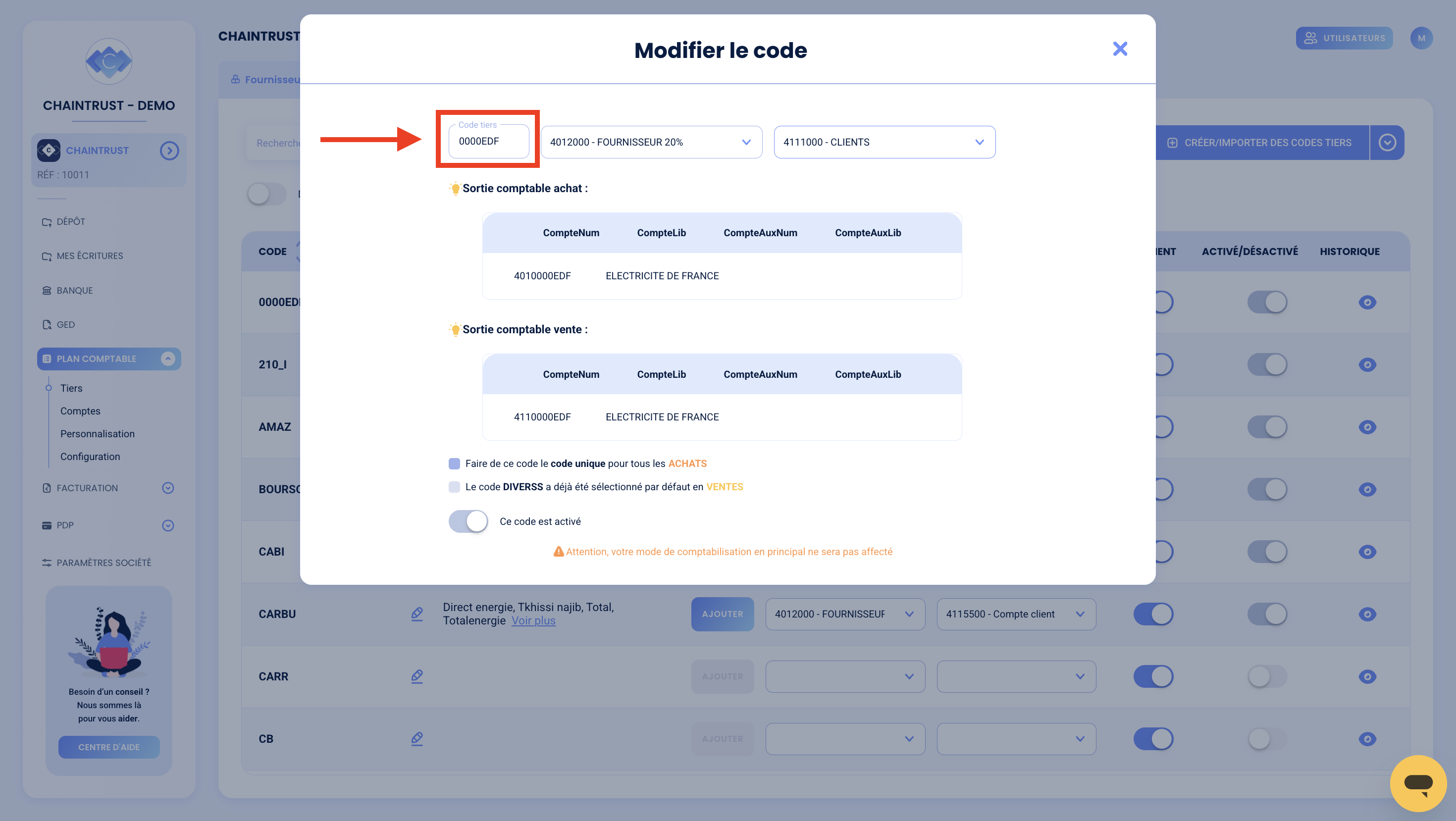Open first empty dropdown in CARR row
This screenshot has width=1456, height=821.
[845, 676]
